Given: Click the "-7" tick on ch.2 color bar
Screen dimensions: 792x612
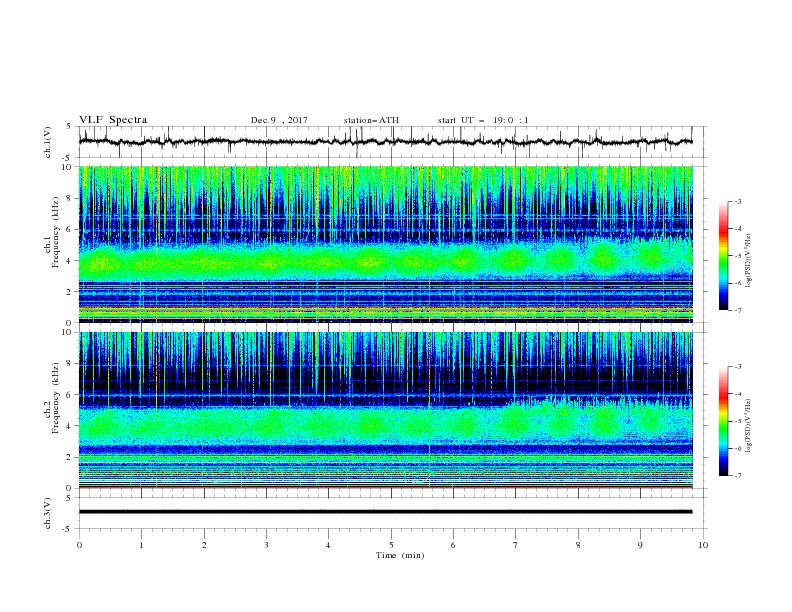Looking at the screenshot, I should click(x=737, y=475).
